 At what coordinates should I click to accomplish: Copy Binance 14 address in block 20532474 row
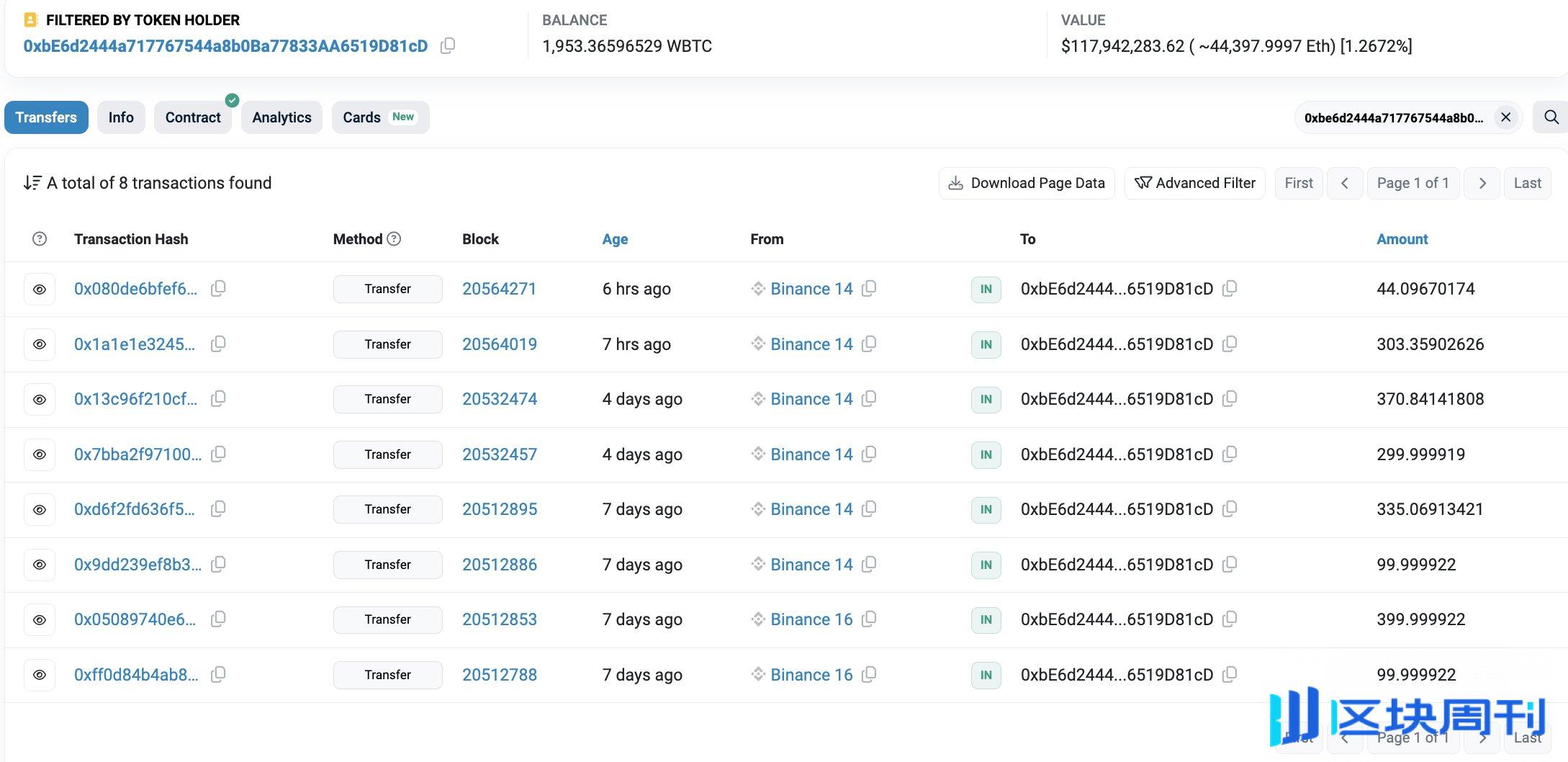(869, 399)
